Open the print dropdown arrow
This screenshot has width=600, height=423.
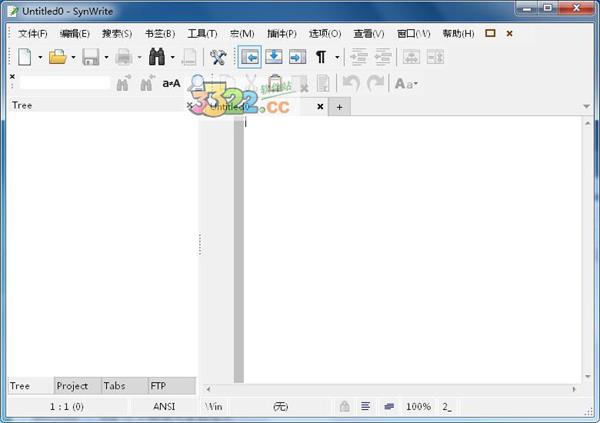(x=139, y=58)
